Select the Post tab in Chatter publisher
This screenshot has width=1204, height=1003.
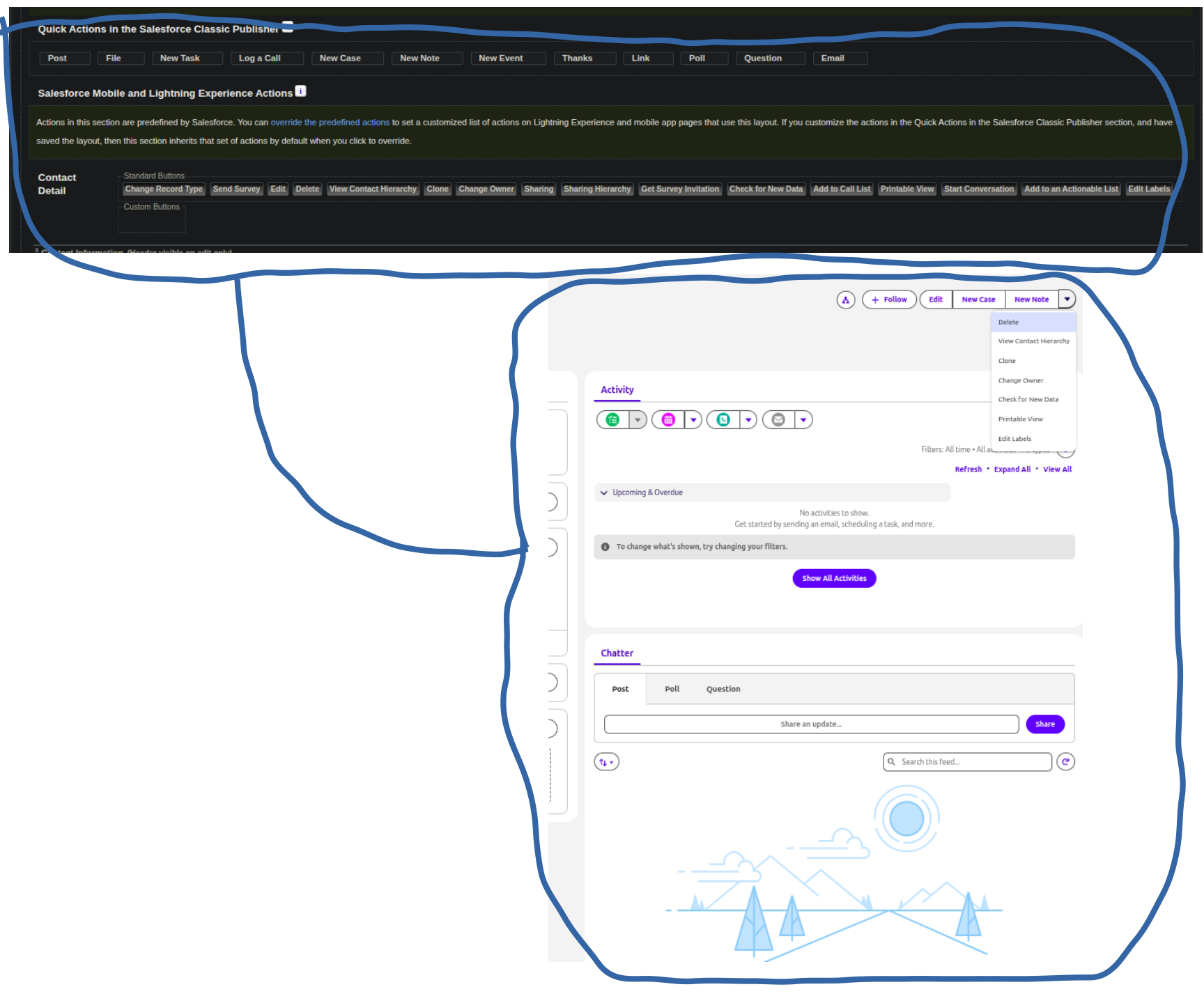(620, 689)
